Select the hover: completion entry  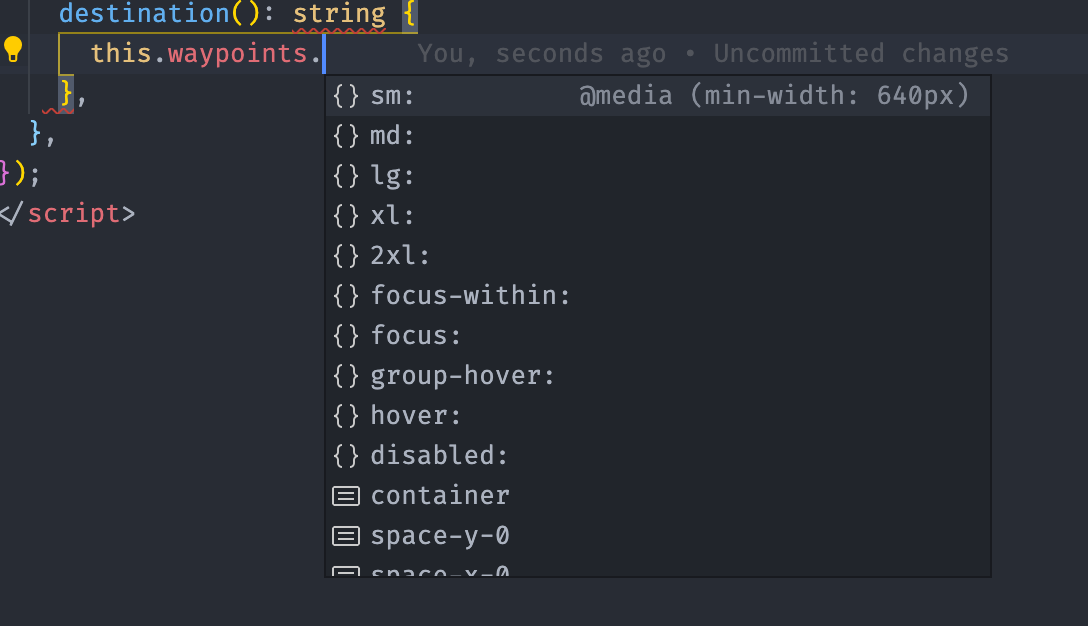coord(658,416)
